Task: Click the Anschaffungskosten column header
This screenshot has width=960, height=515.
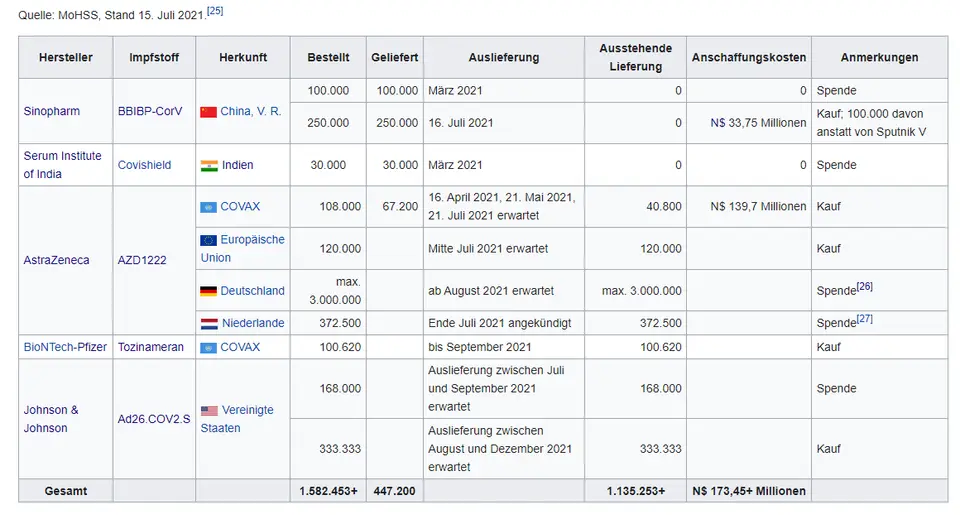Action: click(749, 57)
